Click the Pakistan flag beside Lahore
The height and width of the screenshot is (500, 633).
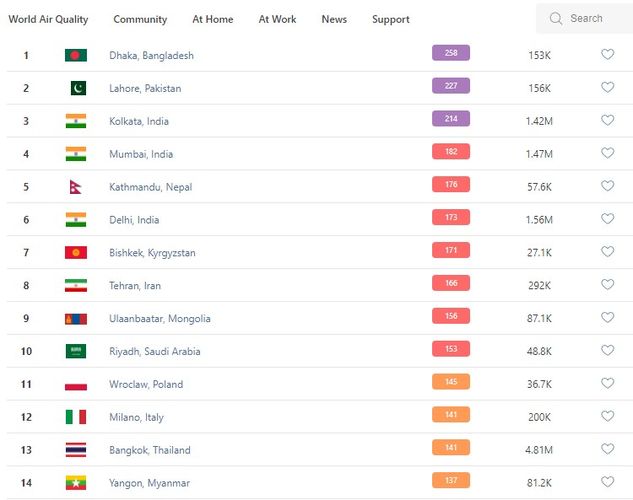[76, 88]
